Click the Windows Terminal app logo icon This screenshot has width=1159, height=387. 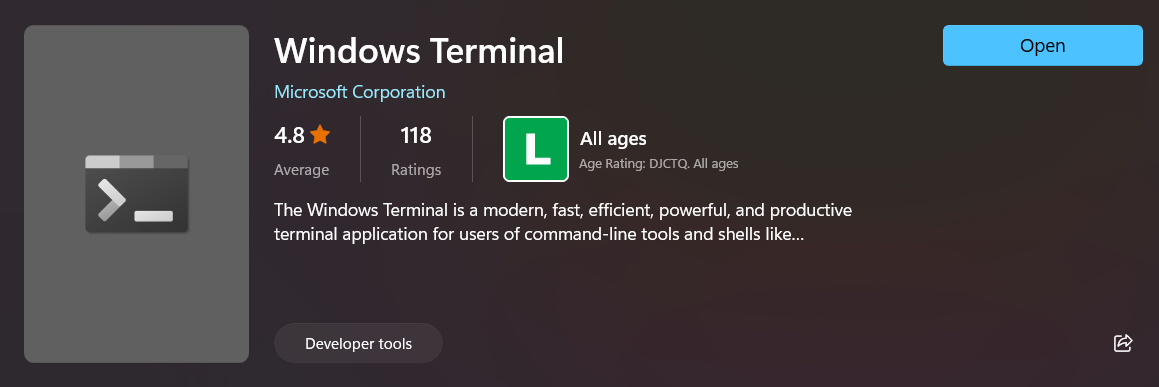click(x=137, y=194)
